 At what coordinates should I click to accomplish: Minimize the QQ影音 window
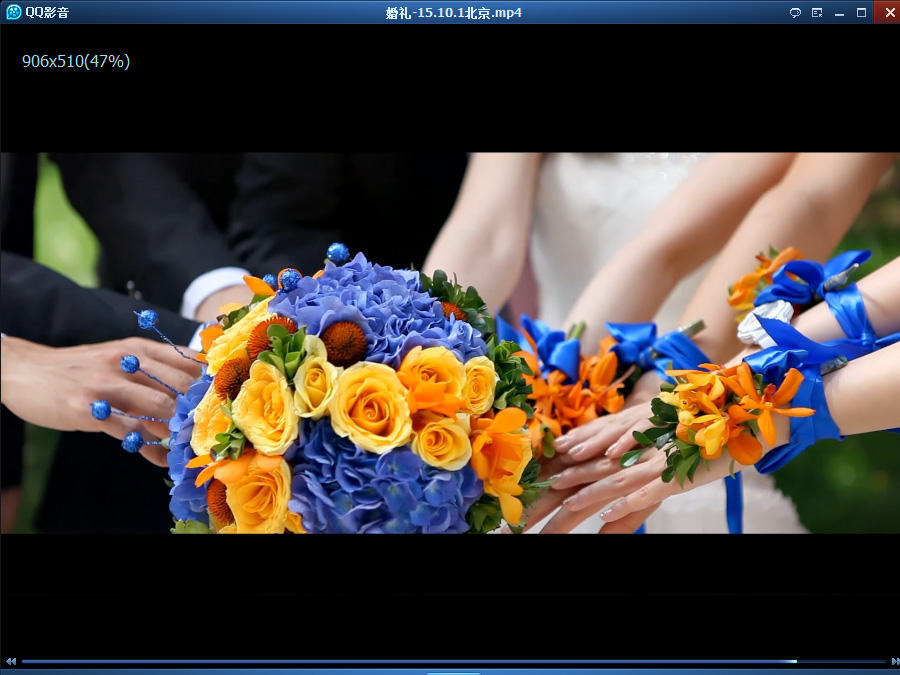[x=839, y=13]
